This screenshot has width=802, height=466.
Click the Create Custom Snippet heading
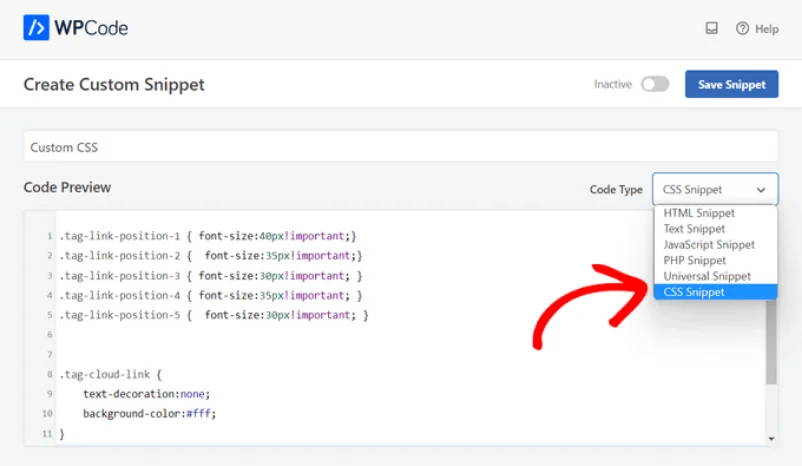[114, 84]
